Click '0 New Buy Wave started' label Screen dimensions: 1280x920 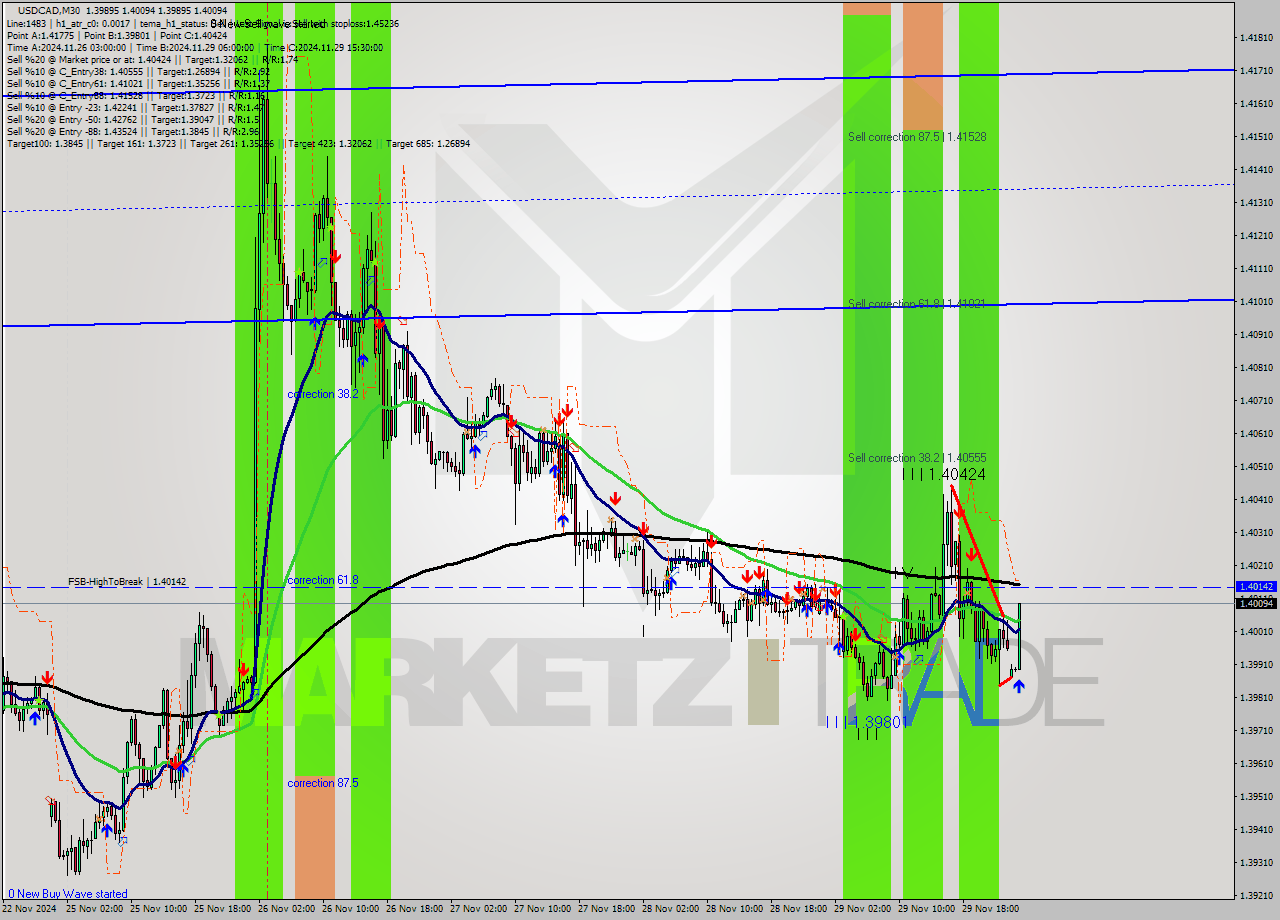pos(68,894)
